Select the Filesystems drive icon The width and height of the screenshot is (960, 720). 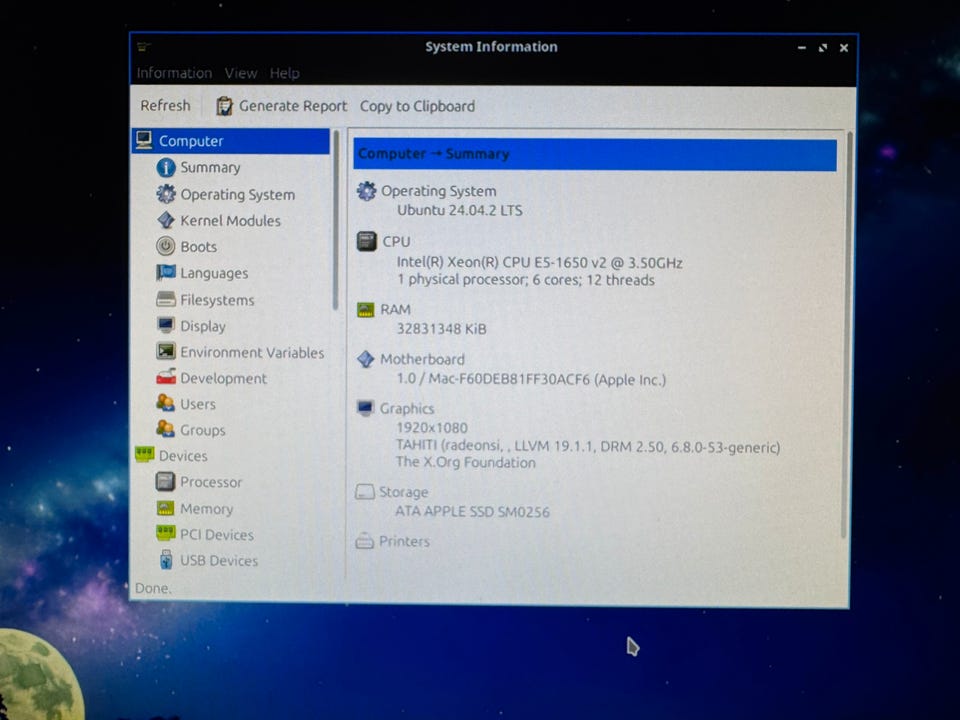166,300
